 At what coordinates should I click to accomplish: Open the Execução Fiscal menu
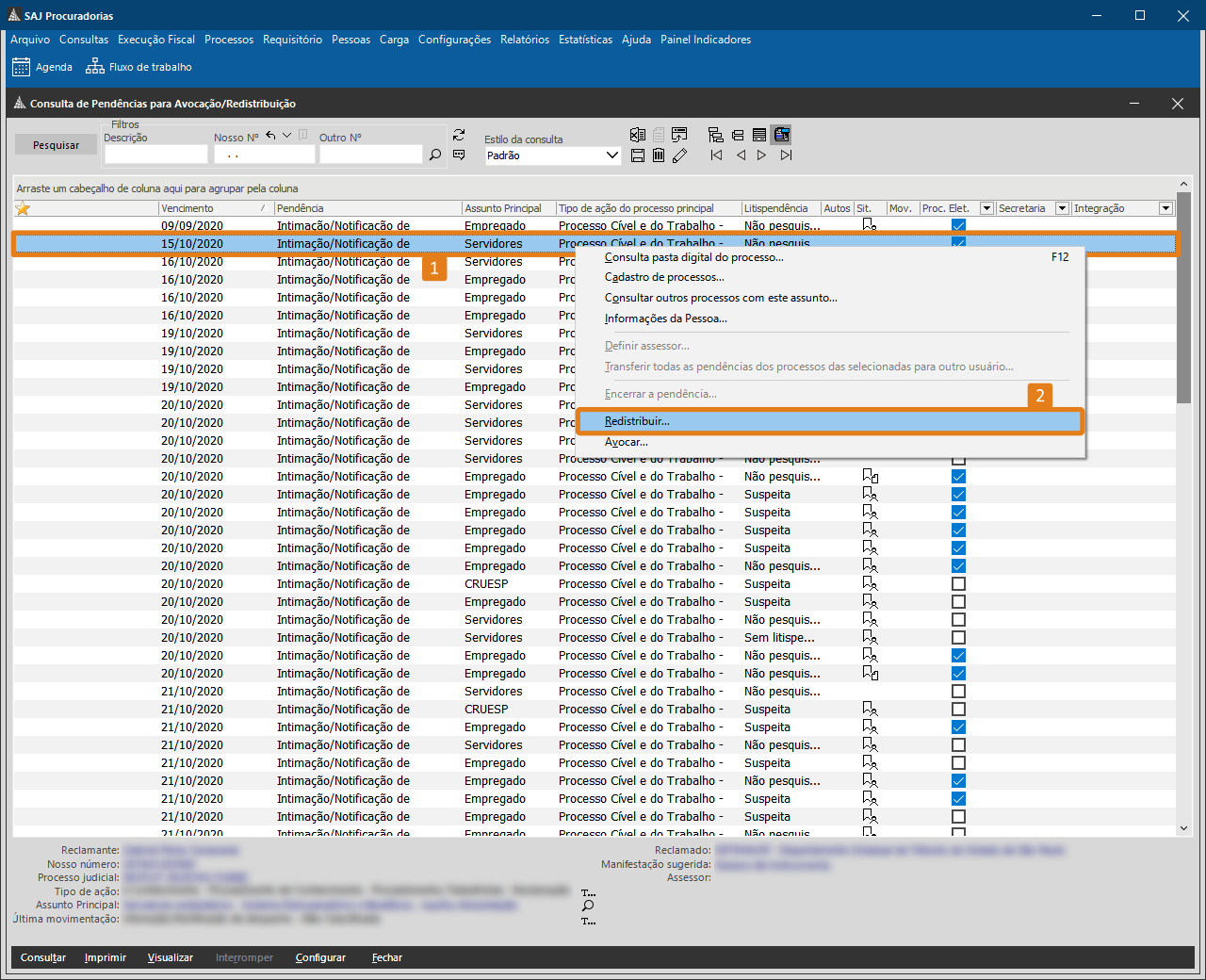click(156, 40)
